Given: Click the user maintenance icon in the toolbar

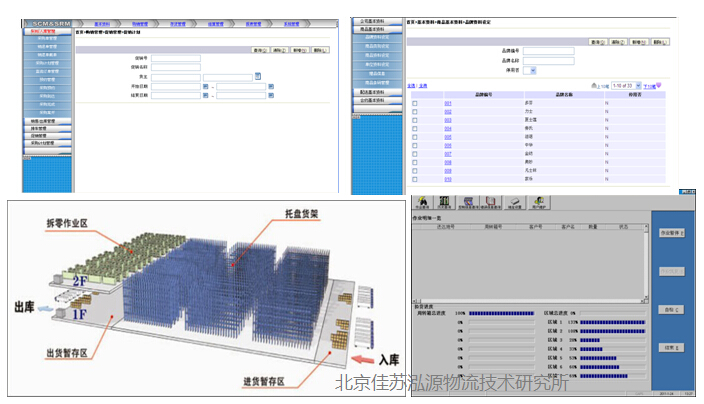Looking at the screenshot, I should pos(540,201).
